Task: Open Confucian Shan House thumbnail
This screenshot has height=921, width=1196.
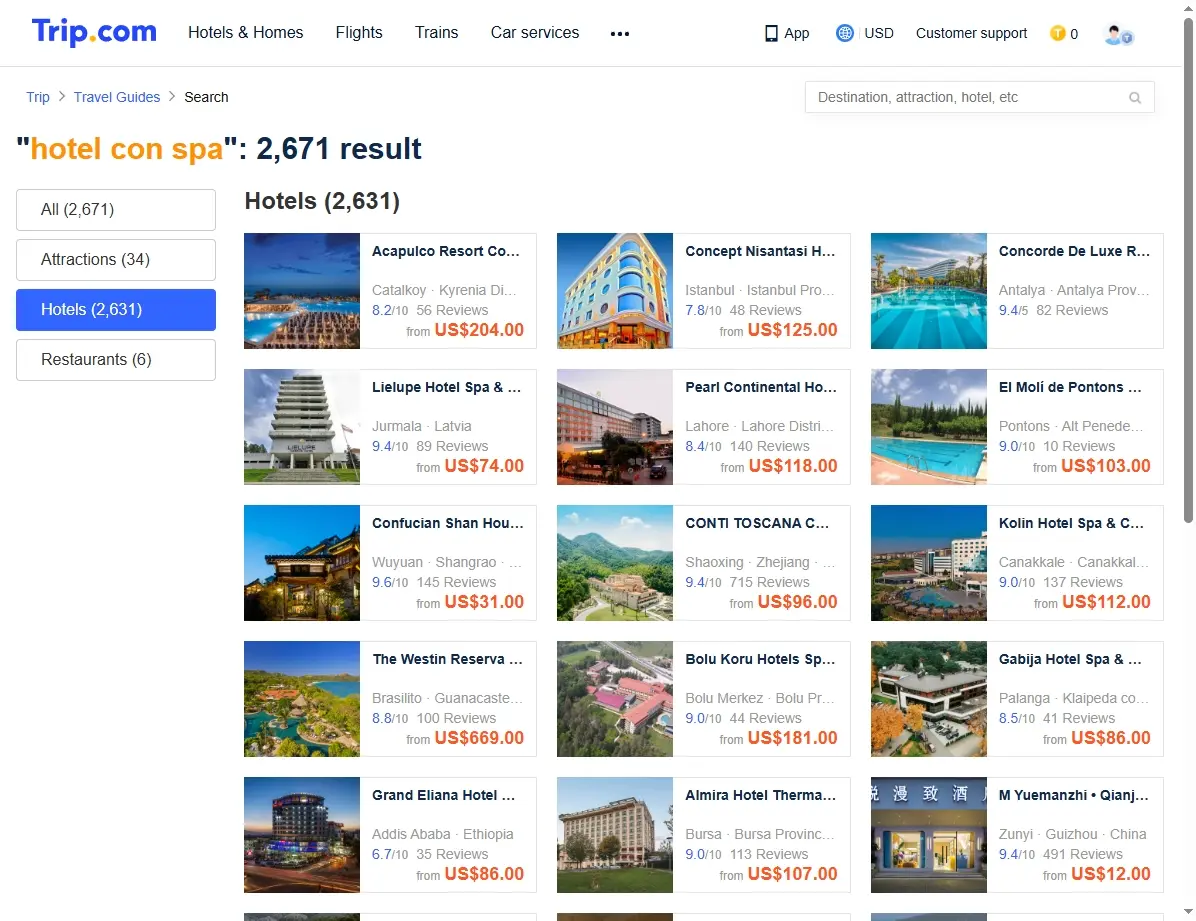Action: 302,562
